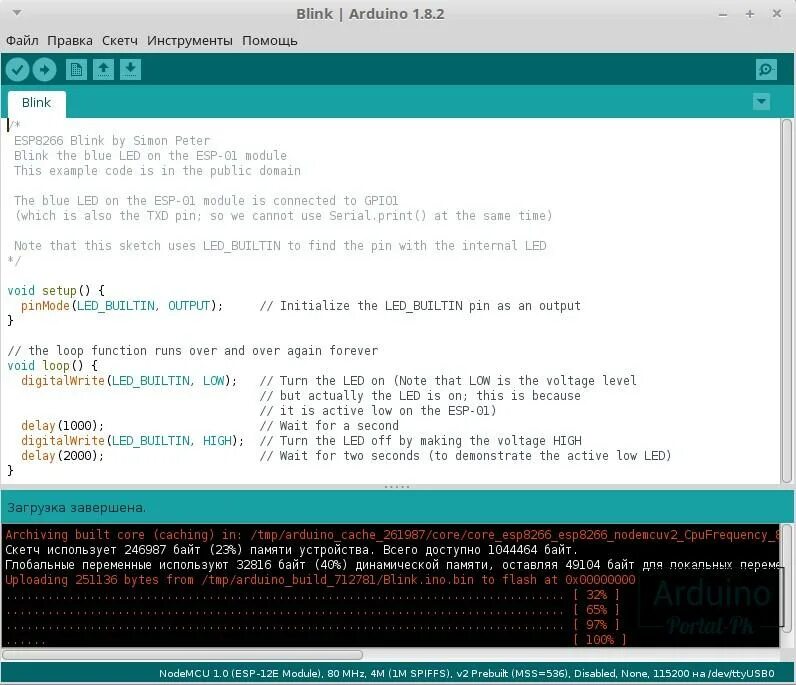Click comment '// the loop function runs over and over again forever'

(x=193, y=351)
